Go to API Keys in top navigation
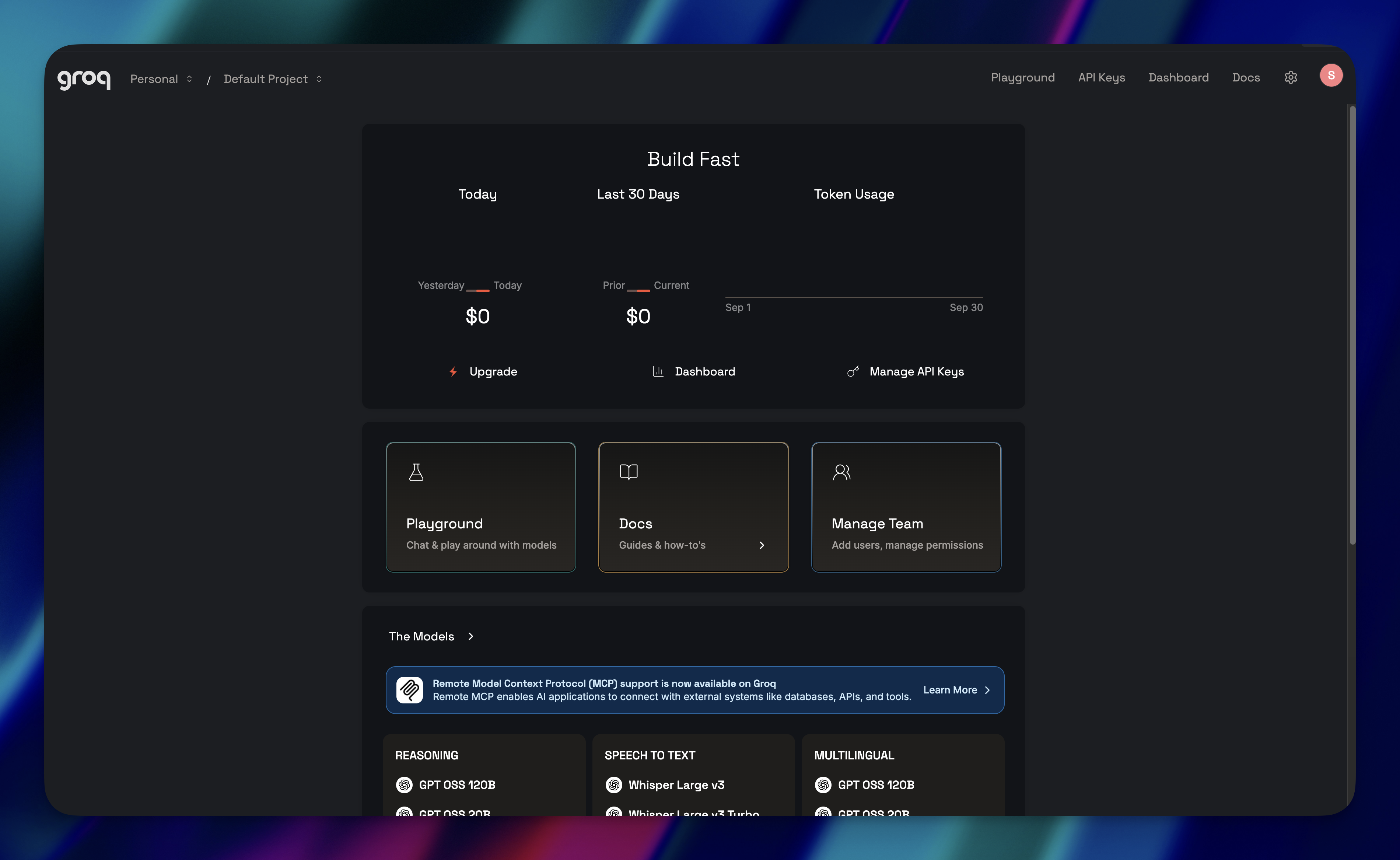1400x860 pixels. pos(1102,78)
